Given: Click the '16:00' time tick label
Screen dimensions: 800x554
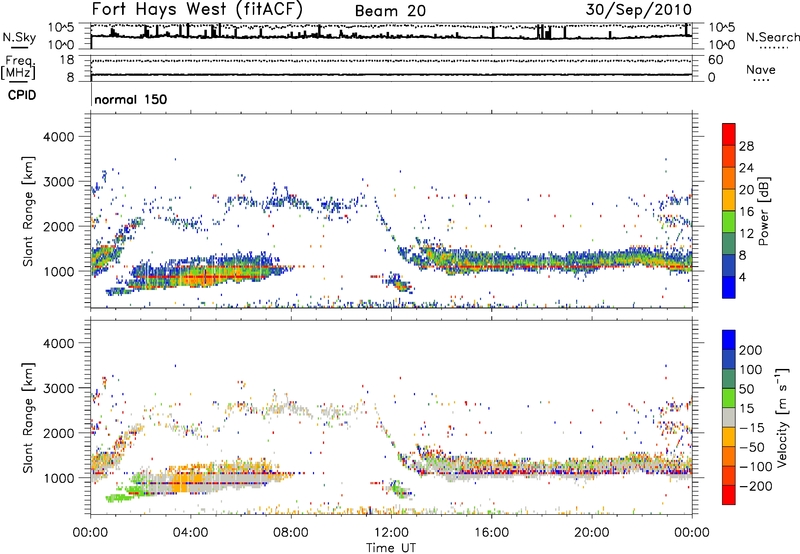Looking at the screenshot, I should click(x=491, y=533).
